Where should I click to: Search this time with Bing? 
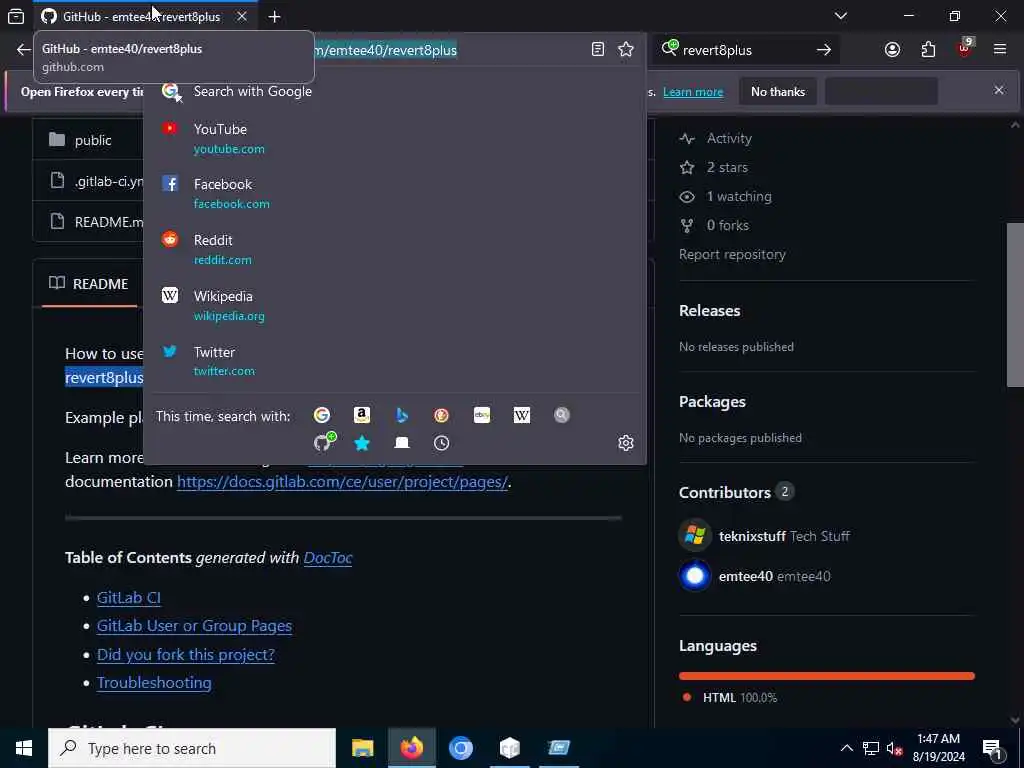pyautogui.click(x=402, y=415)
